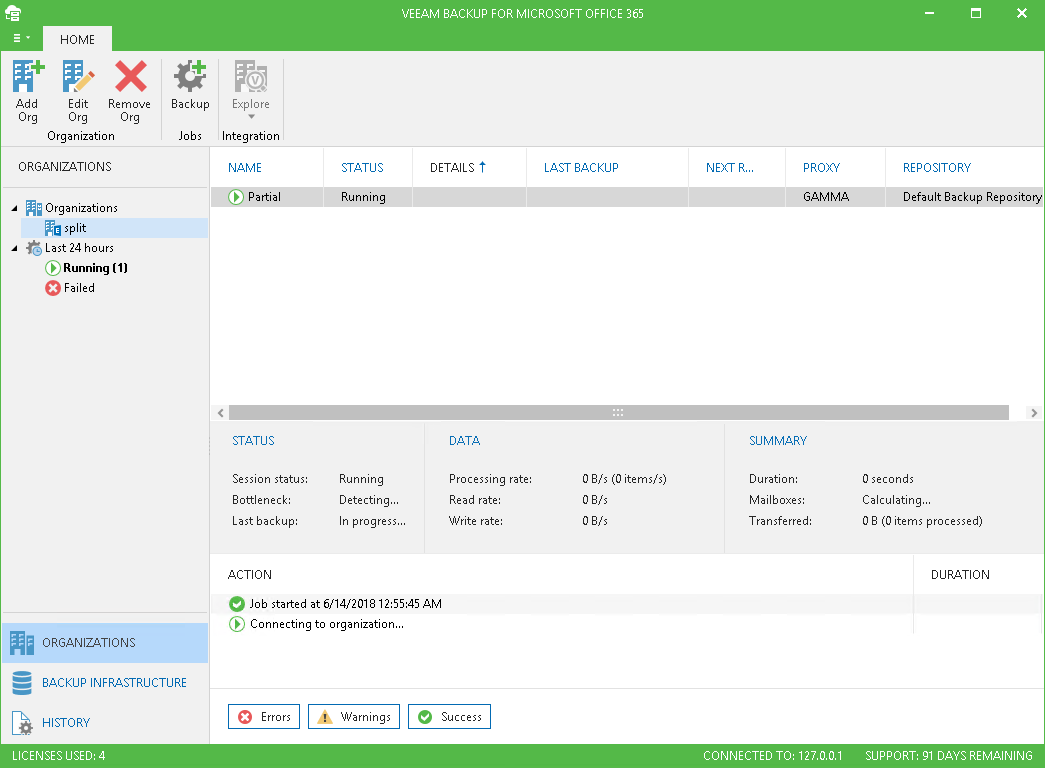
Task: Show Failed jobs in tree
Action: (x=79, y=288)
